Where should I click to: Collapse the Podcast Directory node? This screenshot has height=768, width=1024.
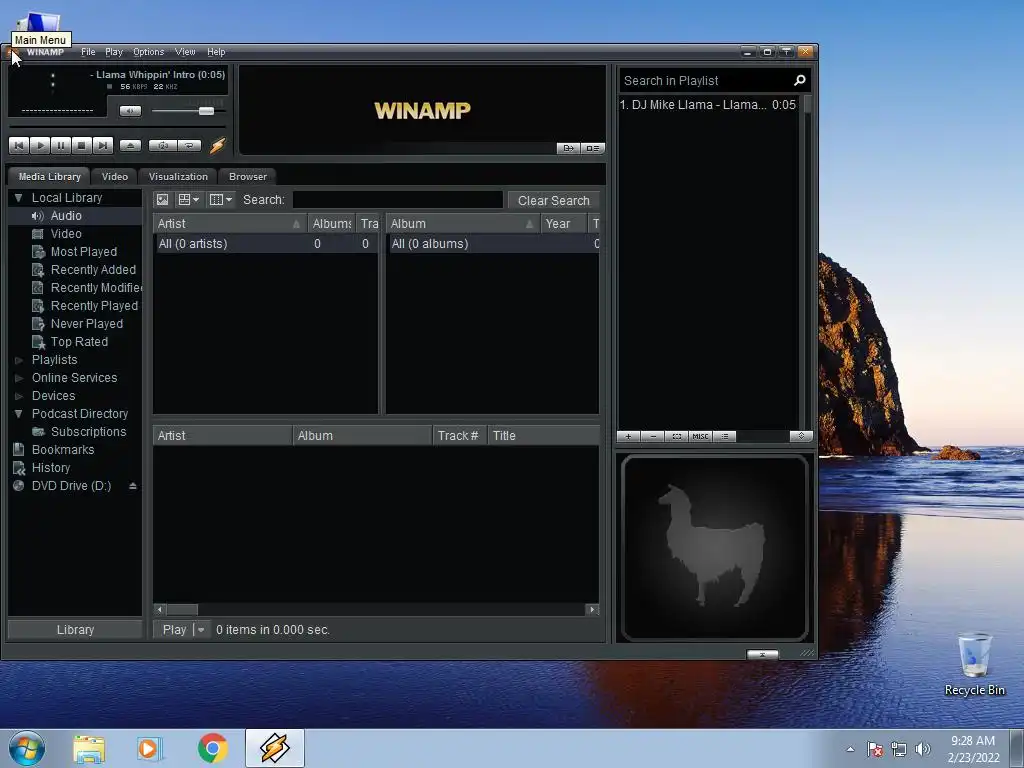point(18,413)
